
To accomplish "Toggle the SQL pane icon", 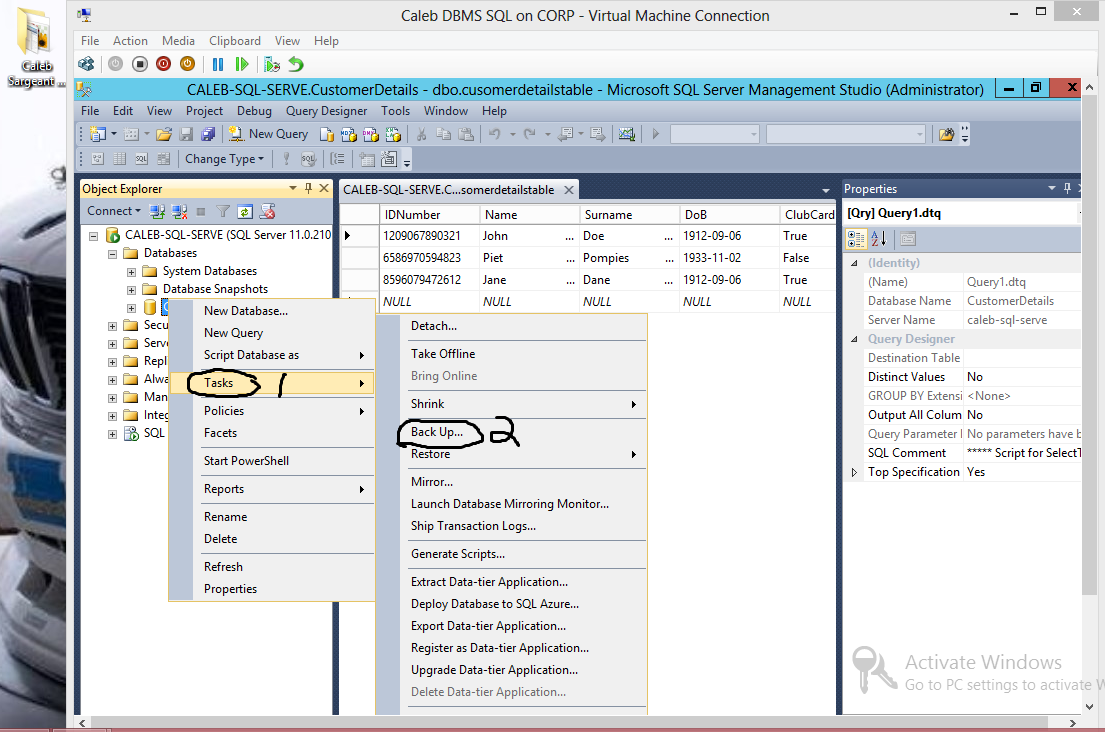I will click(142, 159).
